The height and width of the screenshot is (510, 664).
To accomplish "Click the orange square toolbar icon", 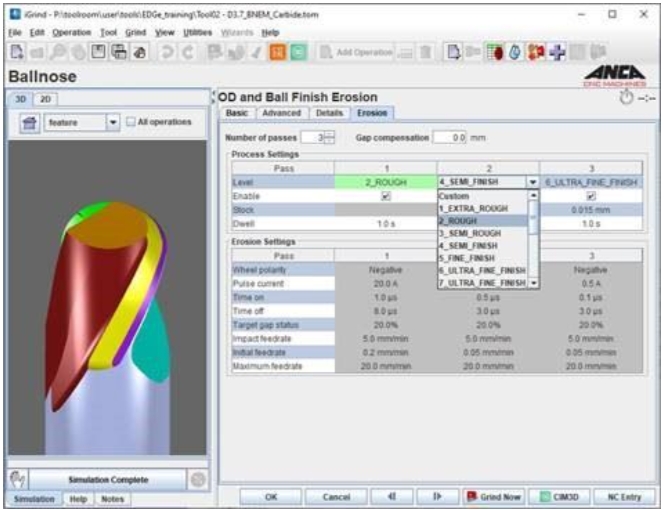I will click(x=278, y=52).
